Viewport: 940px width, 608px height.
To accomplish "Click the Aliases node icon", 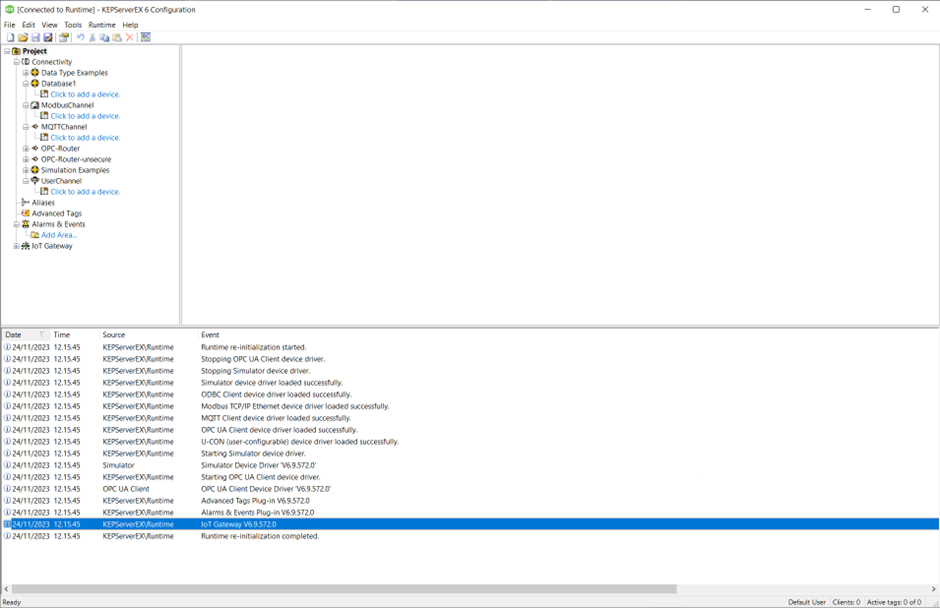I will click(25, 202).
